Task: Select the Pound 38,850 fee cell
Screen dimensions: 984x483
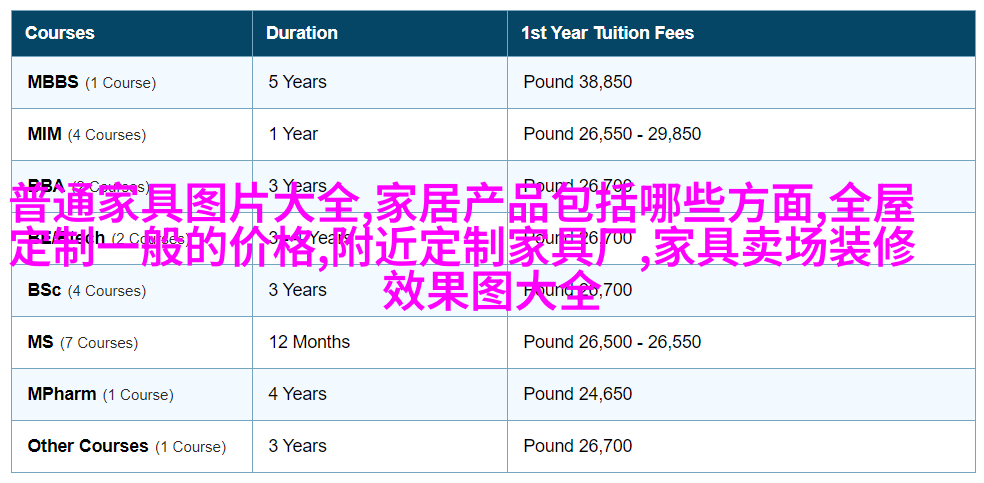Action: coord(577,82)
